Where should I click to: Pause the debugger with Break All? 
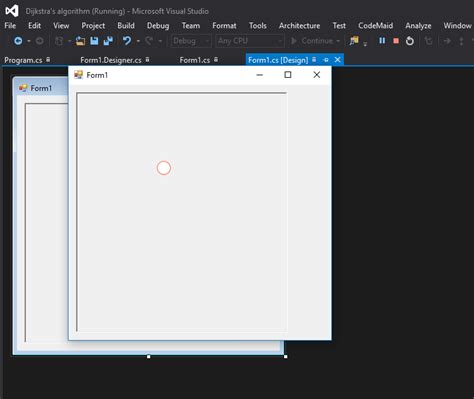(382, 41)
